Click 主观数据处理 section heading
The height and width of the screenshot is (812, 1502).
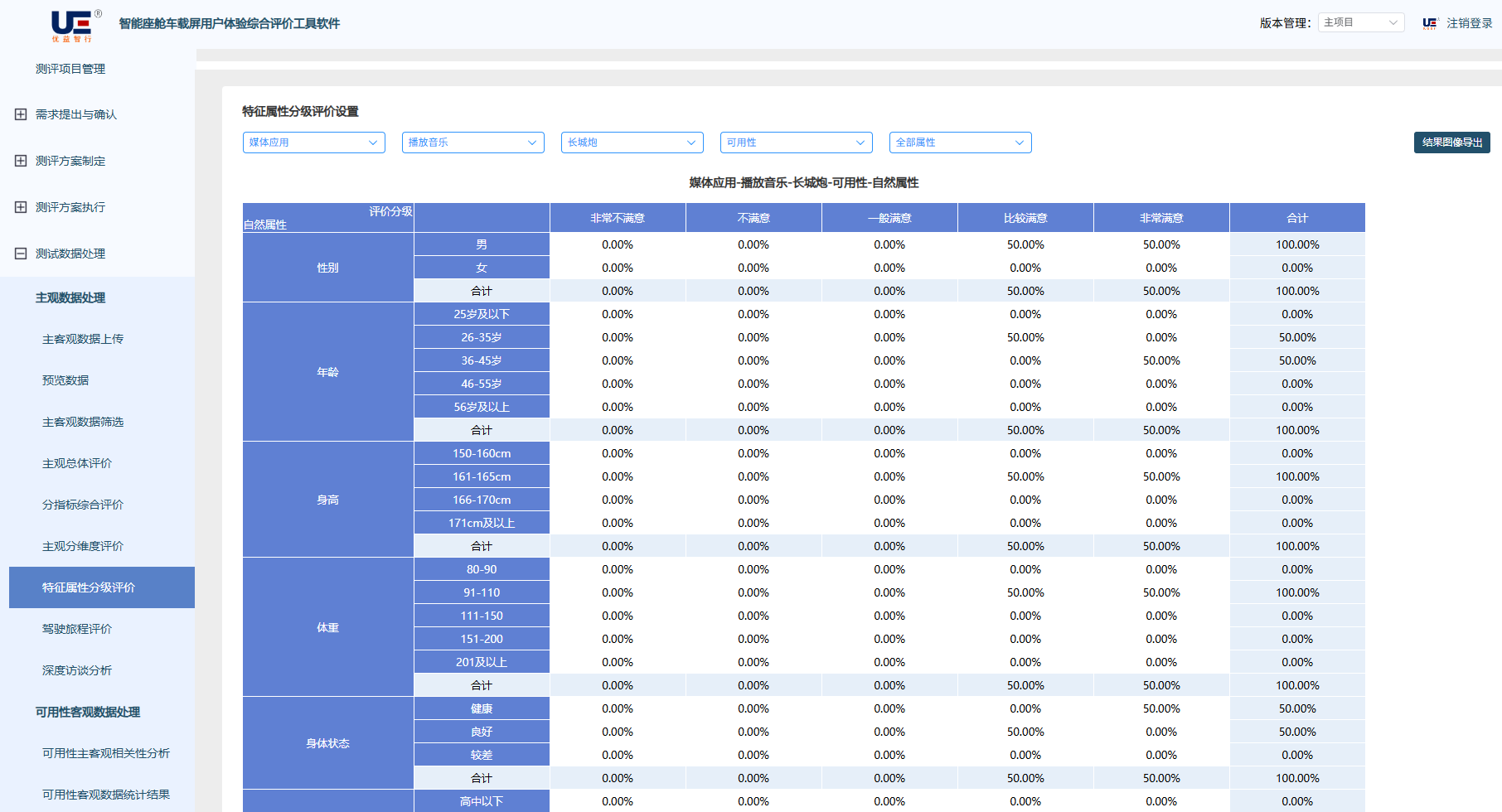click(x=70, y=297)
